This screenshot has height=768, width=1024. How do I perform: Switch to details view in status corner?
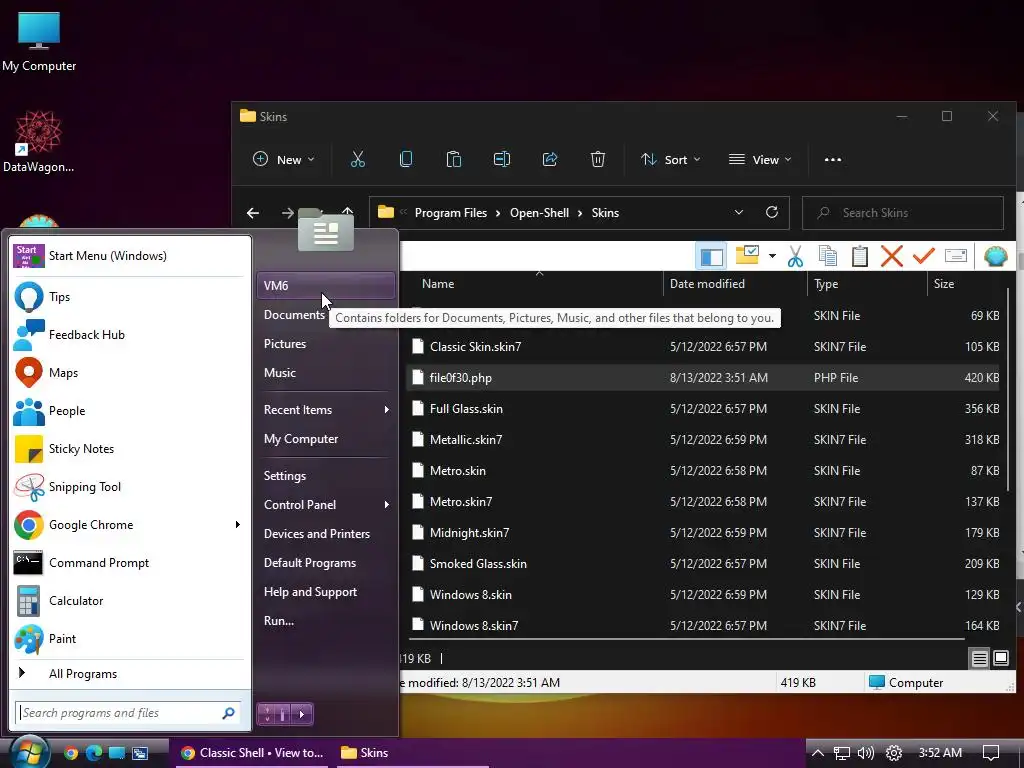point(979,658)
